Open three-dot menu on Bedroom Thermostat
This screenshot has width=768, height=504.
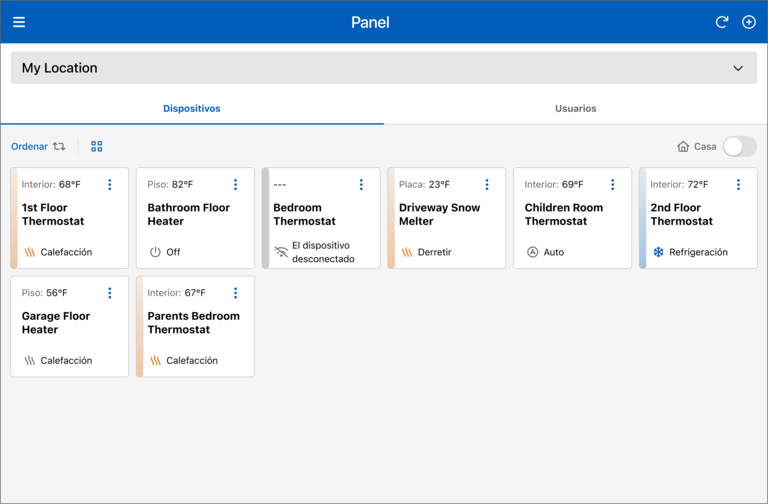[361, 185]
